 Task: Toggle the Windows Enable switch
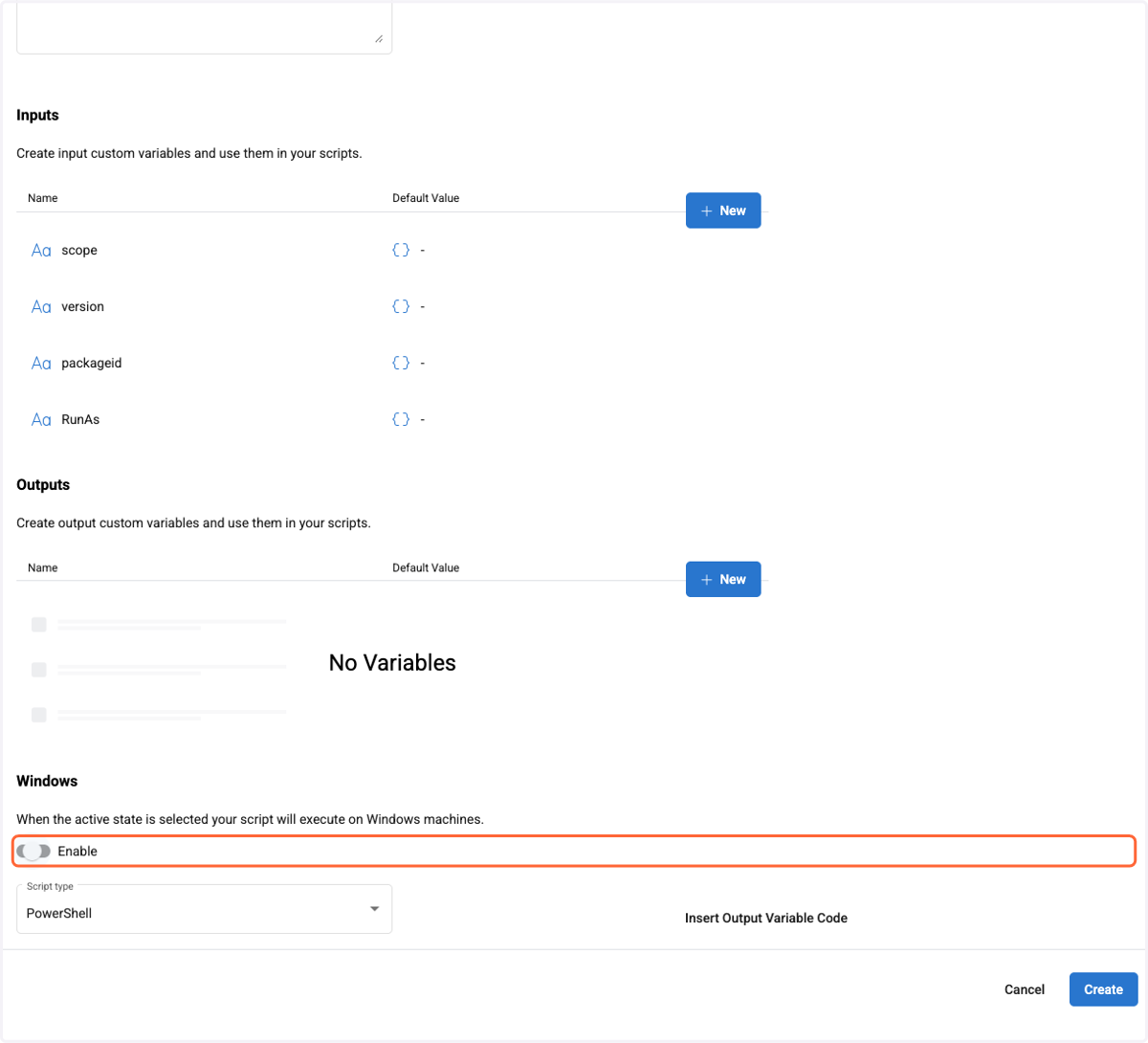point(33,851)
